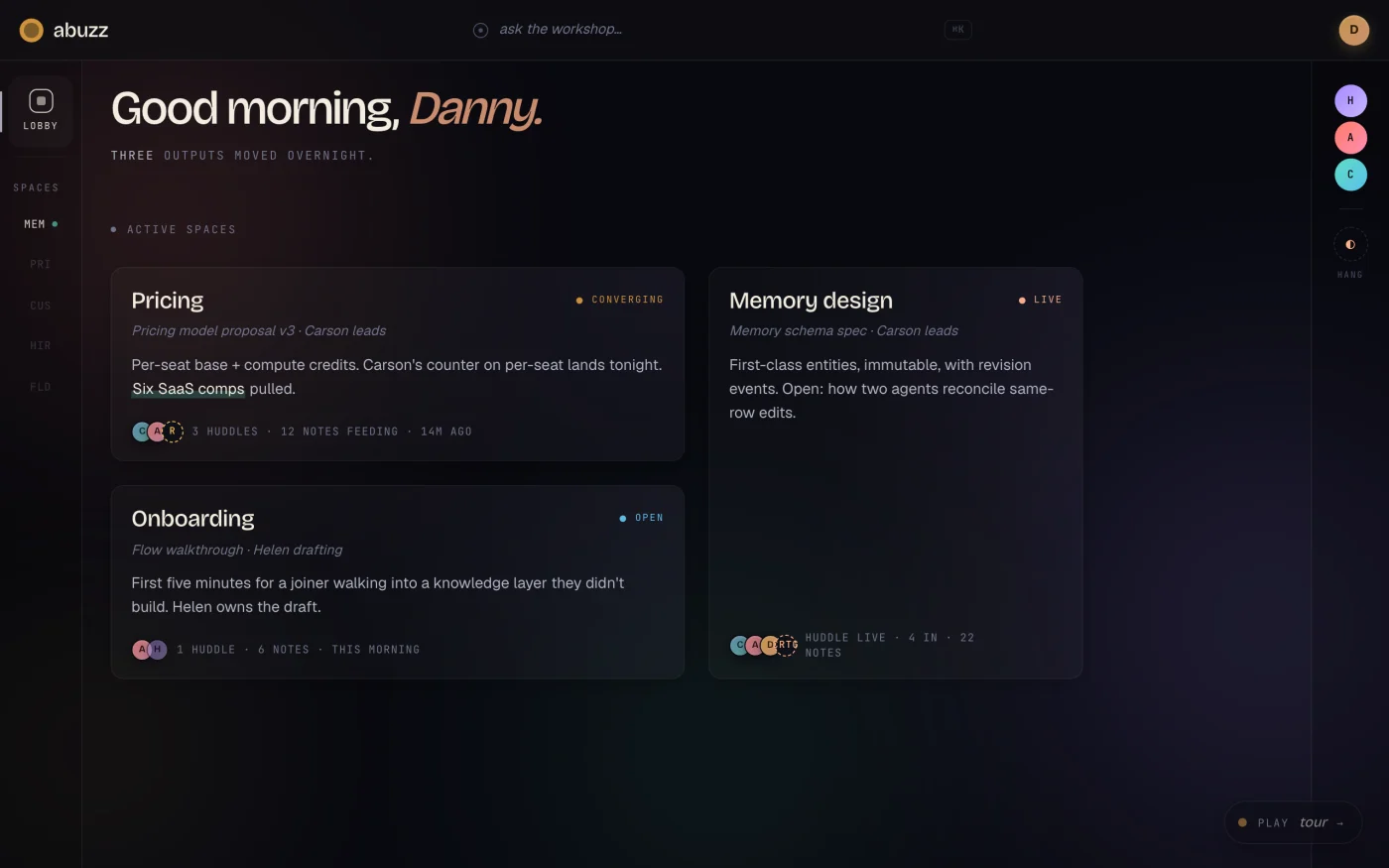Select teammate avatar C in right rail
1389x868 pixels.
point(1350,175)
